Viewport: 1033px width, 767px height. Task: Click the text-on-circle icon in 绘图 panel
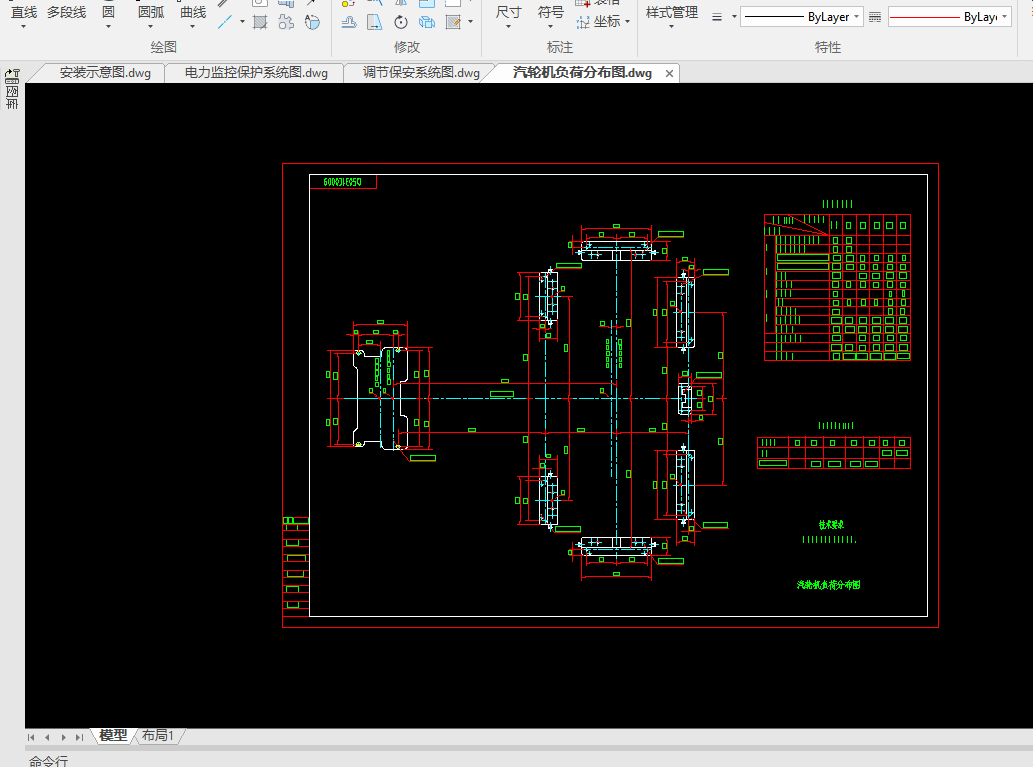[x=312, y=22]
